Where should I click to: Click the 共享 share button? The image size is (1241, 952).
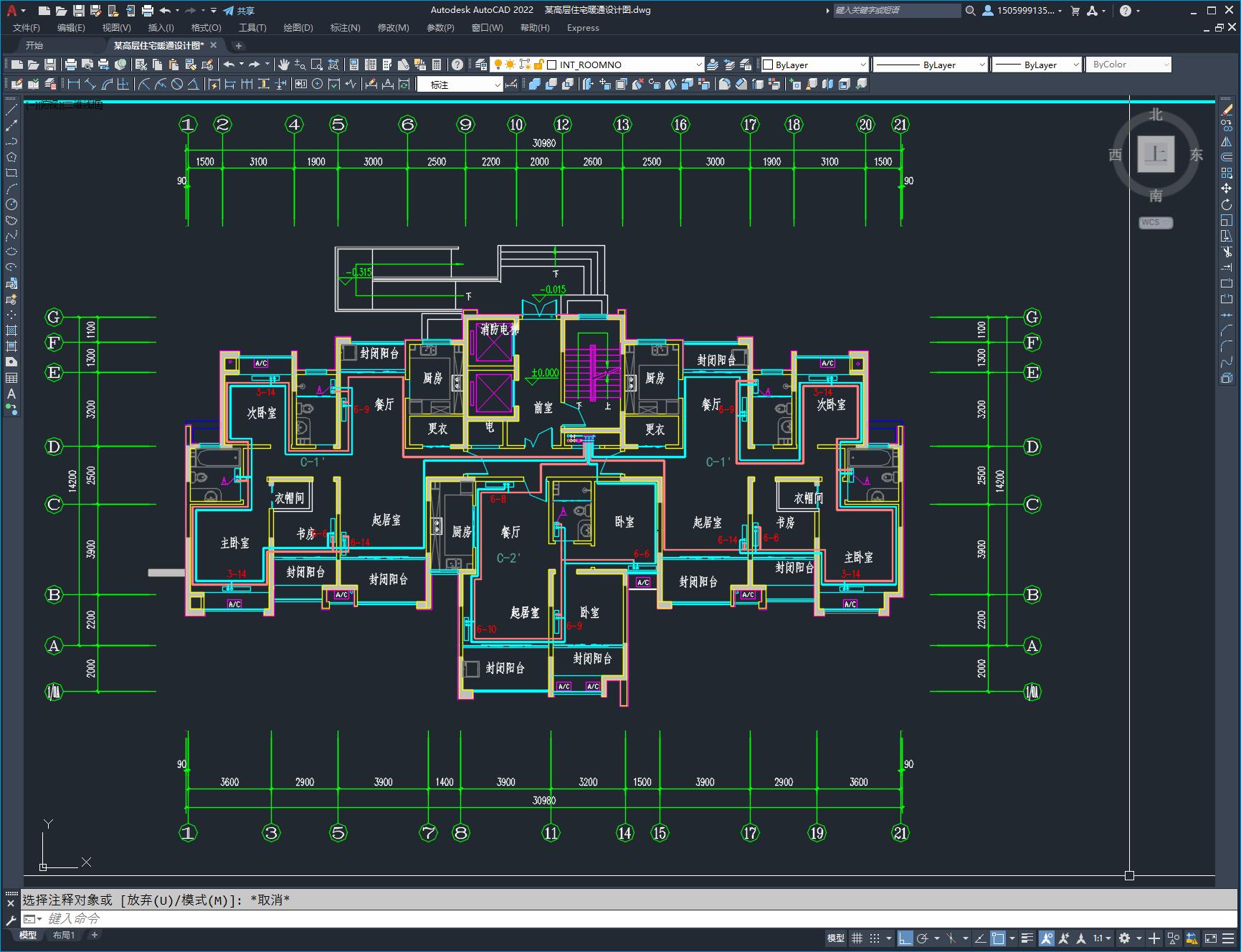click(x=239, y=10)
